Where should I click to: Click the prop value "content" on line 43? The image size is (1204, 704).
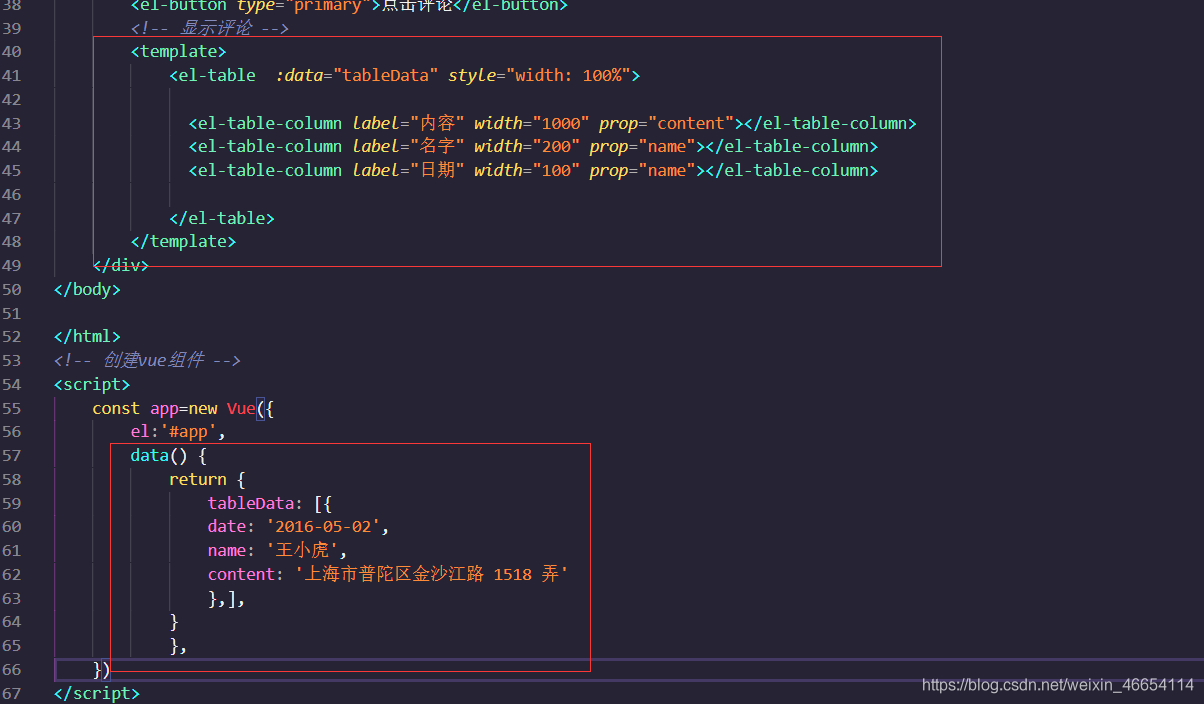click(x=691, y=123)
